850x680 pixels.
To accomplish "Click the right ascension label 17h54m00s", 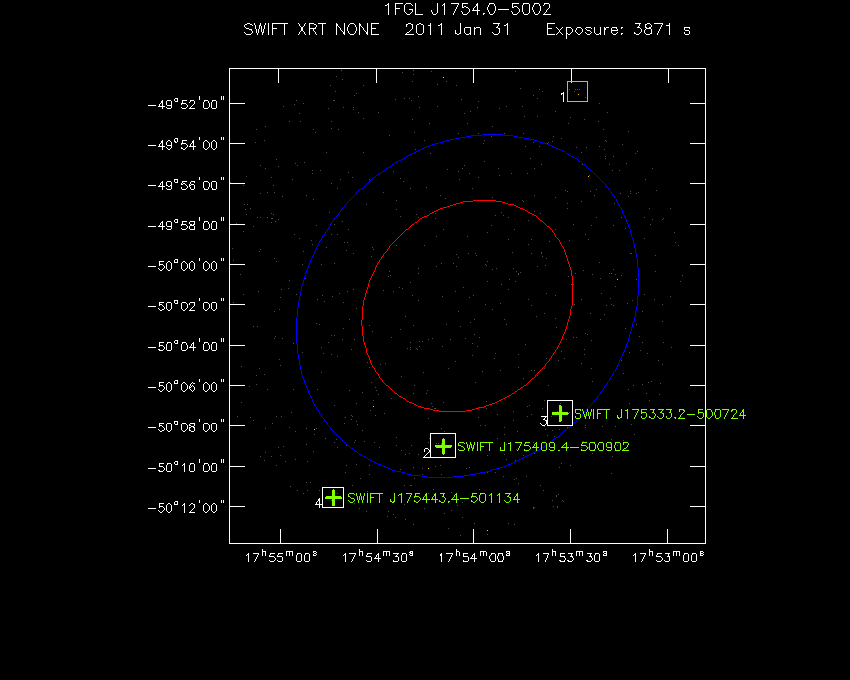I will coord(474,556).
